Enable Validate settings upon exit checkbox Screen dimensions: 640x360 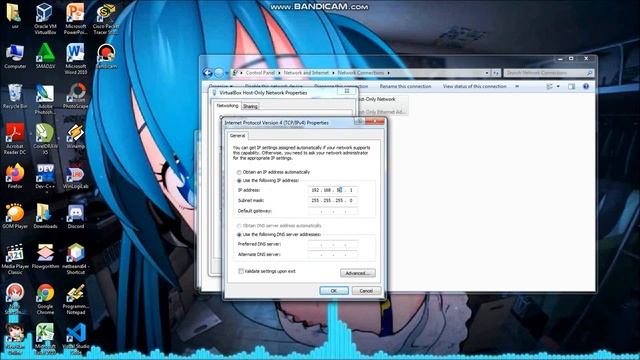click(x=241, y=271)
